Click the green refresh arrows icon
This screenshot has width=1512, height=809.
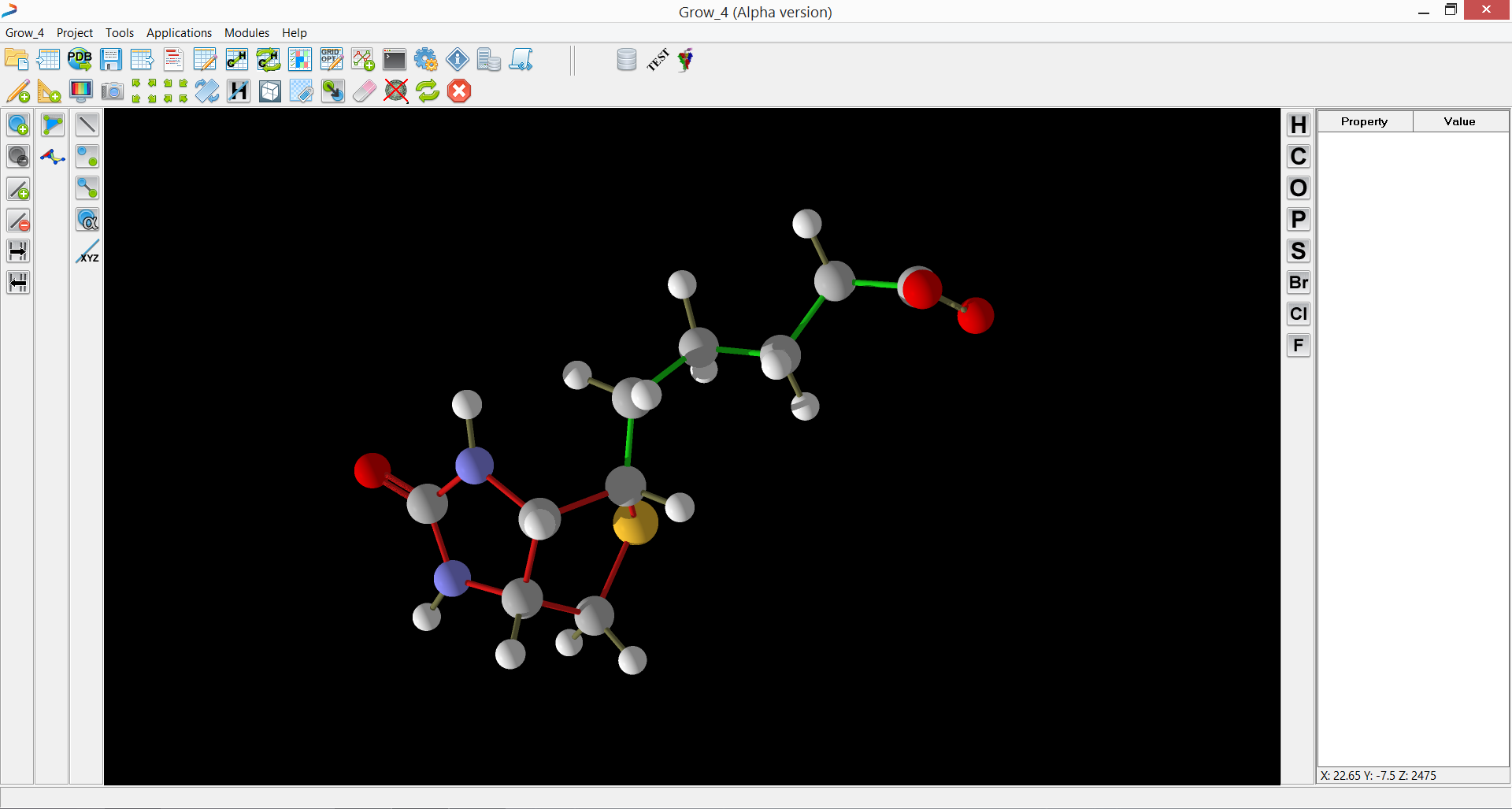[x=428, y=91]
